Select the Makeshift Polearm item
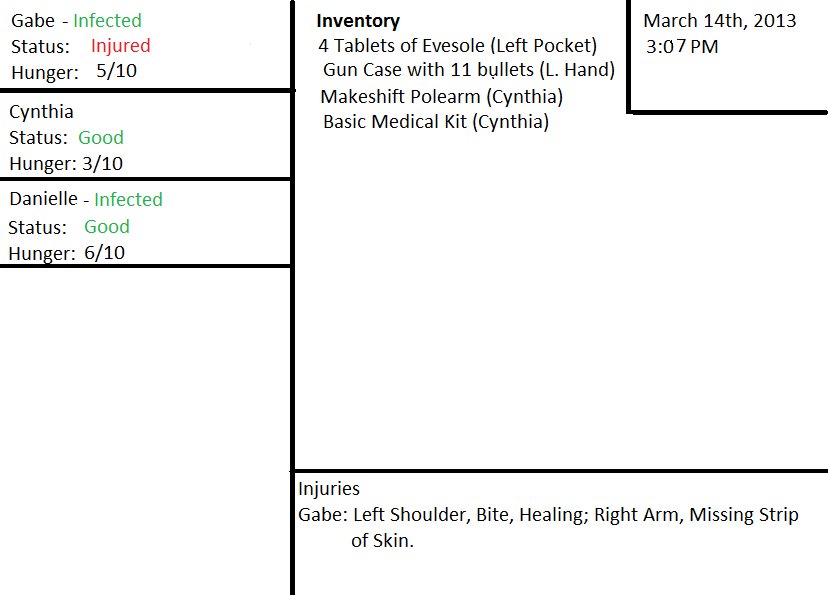The height and width of the screenshot is (595, 828). click(441, 97)
